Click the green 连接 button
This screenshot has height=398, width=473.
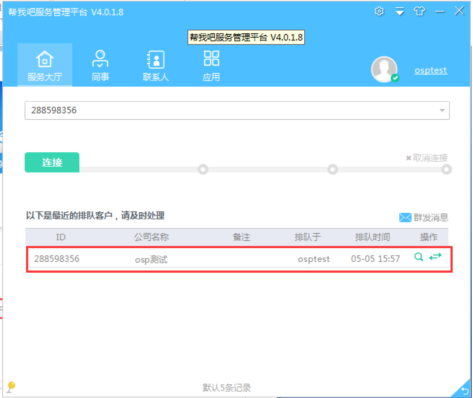coord(52,162)
